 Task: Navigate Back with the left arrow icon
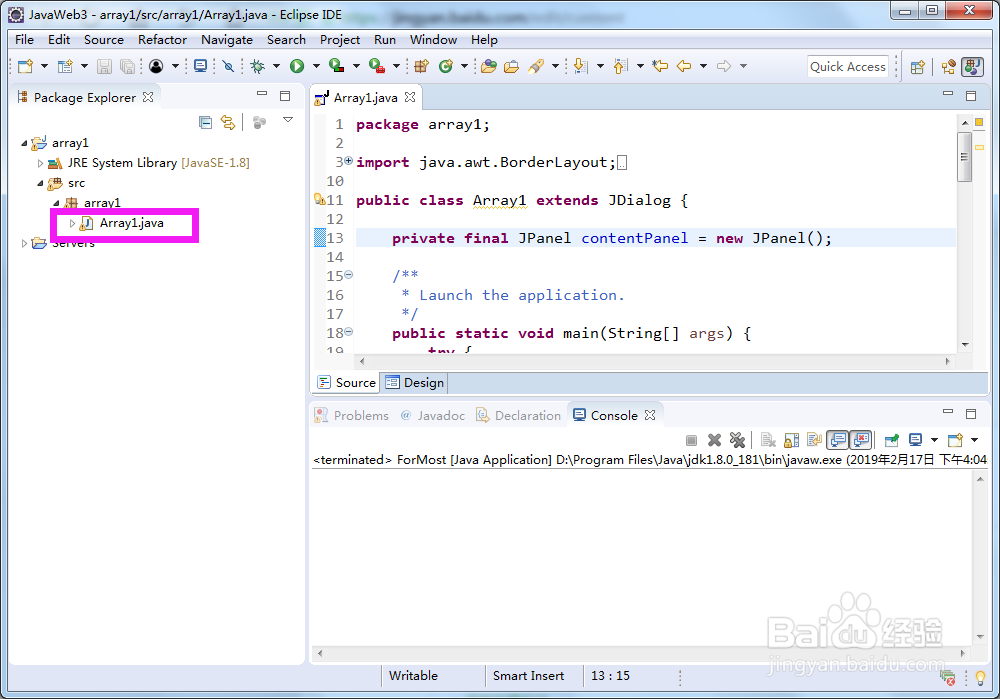(x=684, y=66)
